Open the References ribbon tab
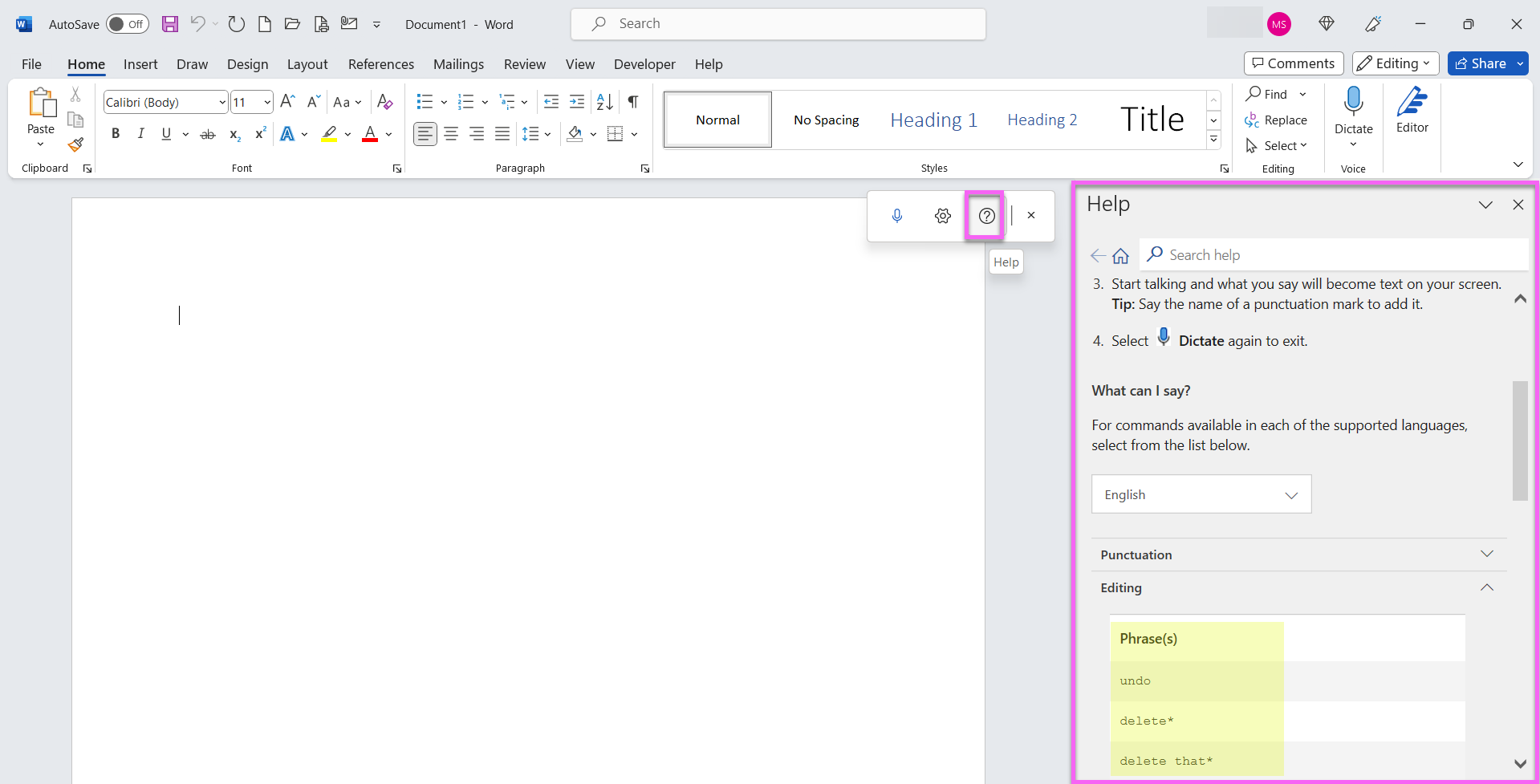The height and width of the screenshot is (784, 1540). tap(381, 64)
